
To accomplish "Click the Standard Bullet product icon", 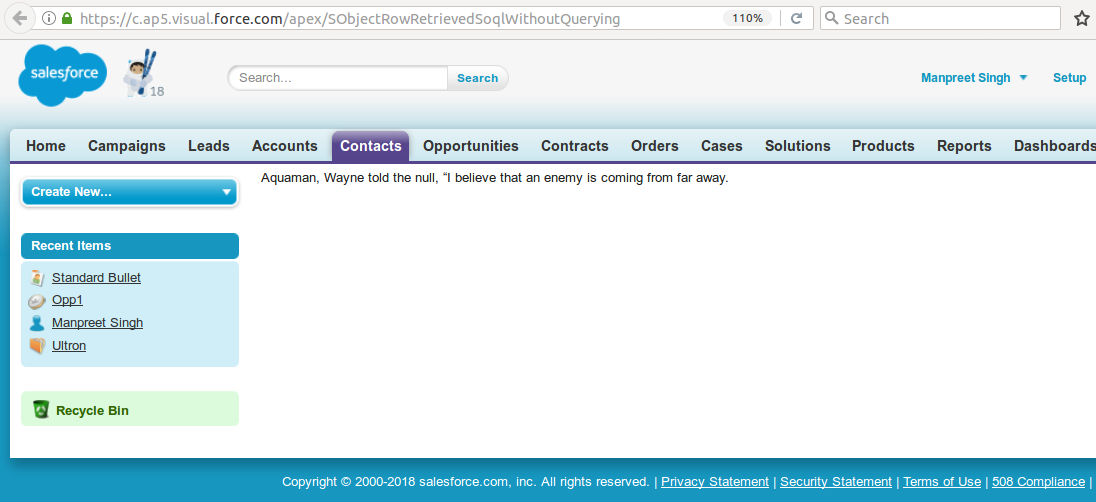I will point(37,278).
